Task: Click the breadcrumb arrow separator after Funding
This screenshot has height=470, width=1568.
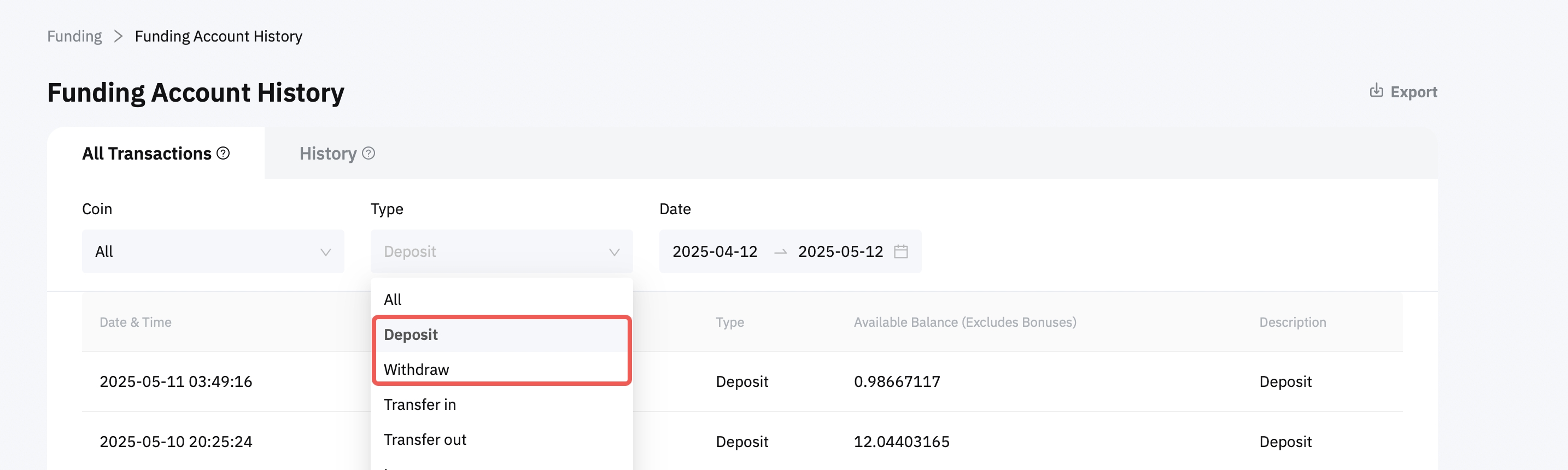Action: tap(118, 37)
